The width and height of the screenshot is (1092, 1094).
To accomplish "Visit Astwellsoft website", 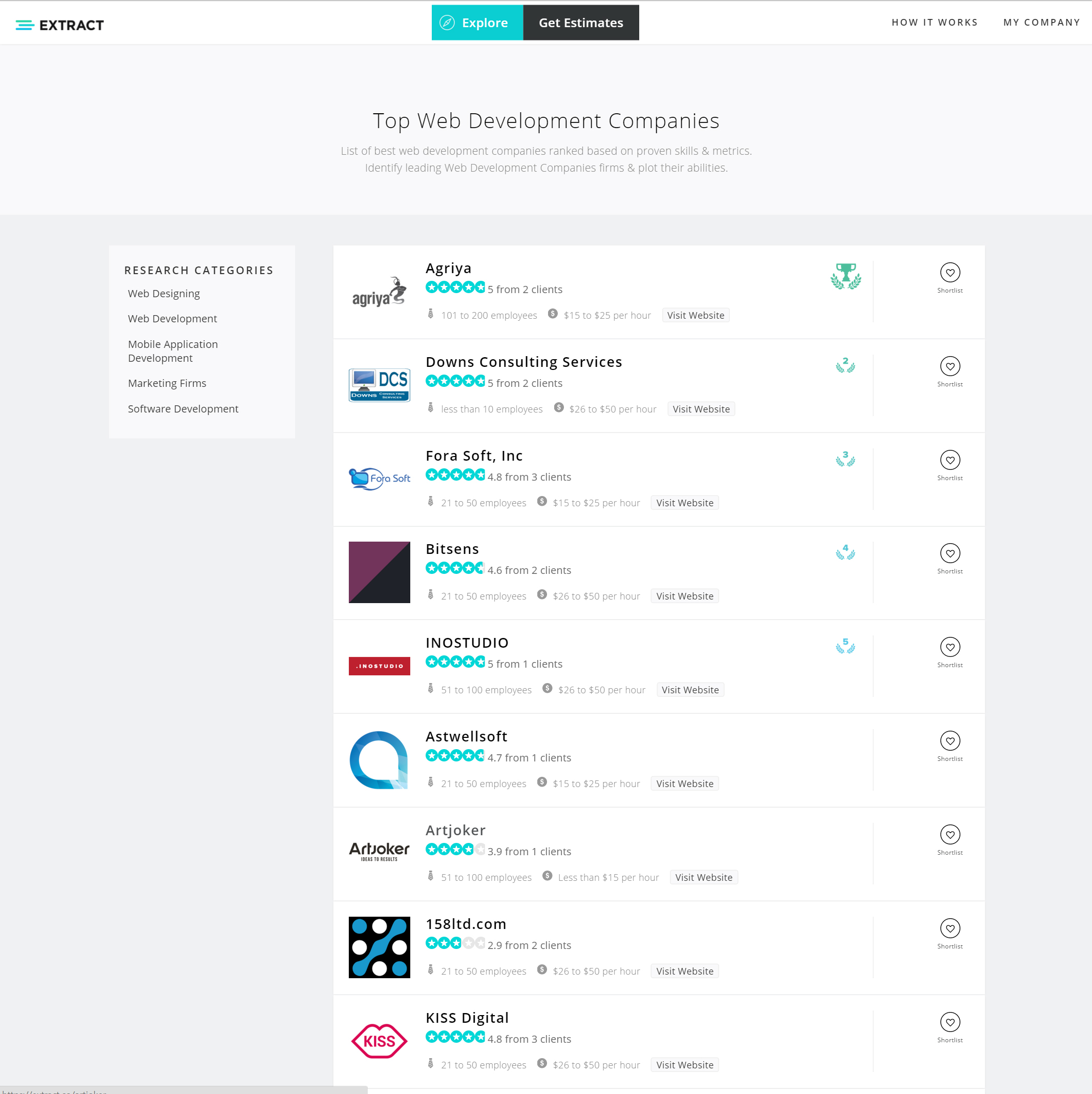I will point(685,783).
